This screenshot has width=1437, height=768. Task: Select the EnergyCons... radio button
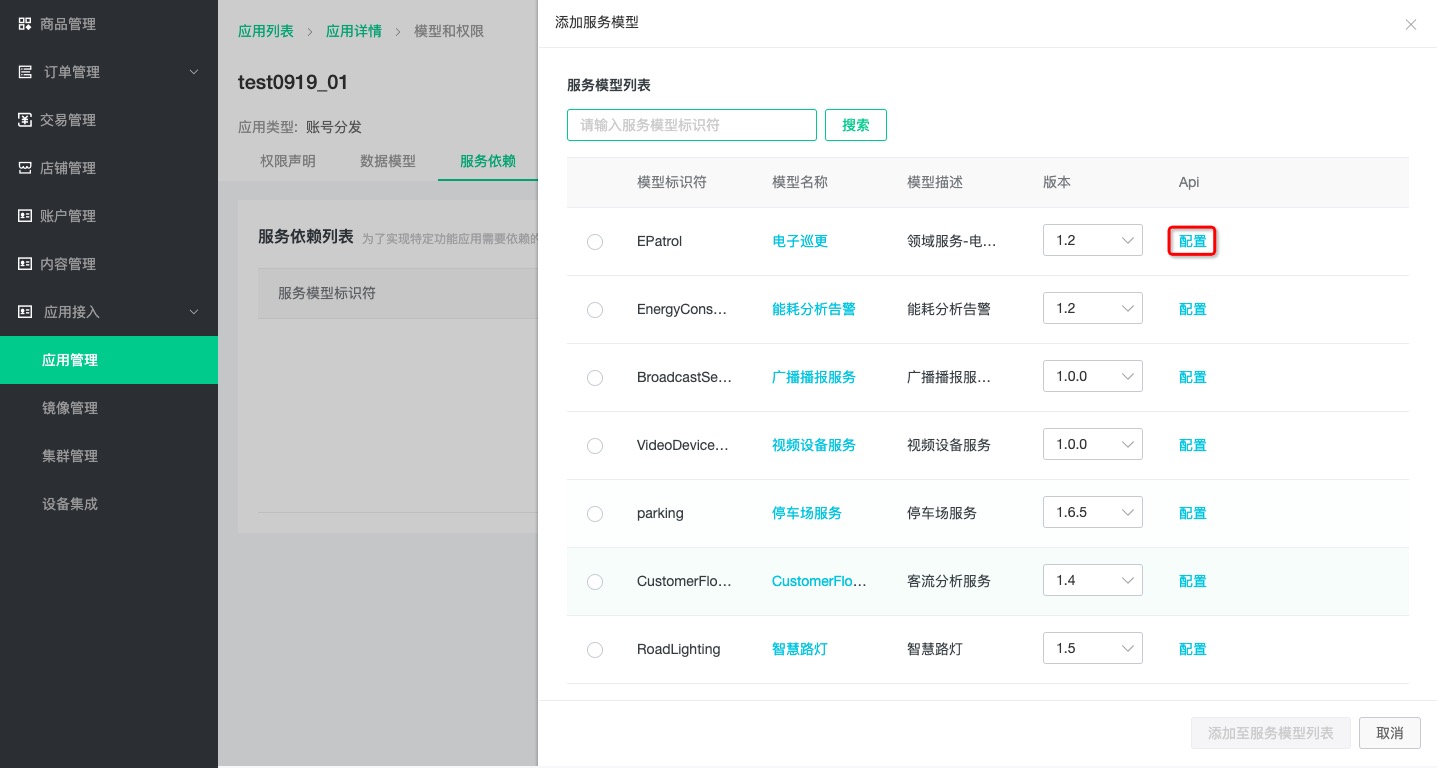point(595,310)
